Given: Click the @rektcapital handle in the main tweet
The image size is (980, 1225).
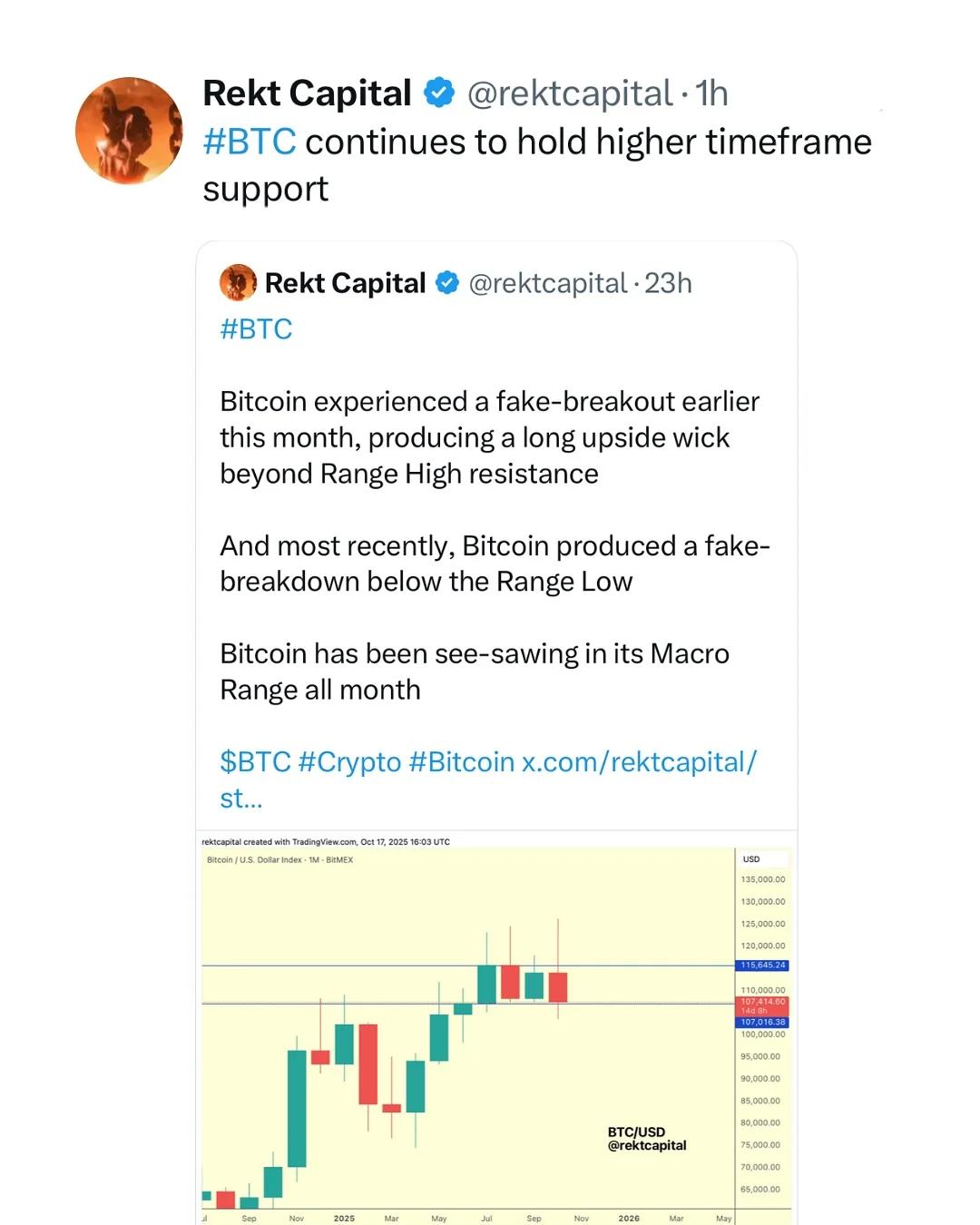Looking at the screenshot, I should tap(569, 92).
